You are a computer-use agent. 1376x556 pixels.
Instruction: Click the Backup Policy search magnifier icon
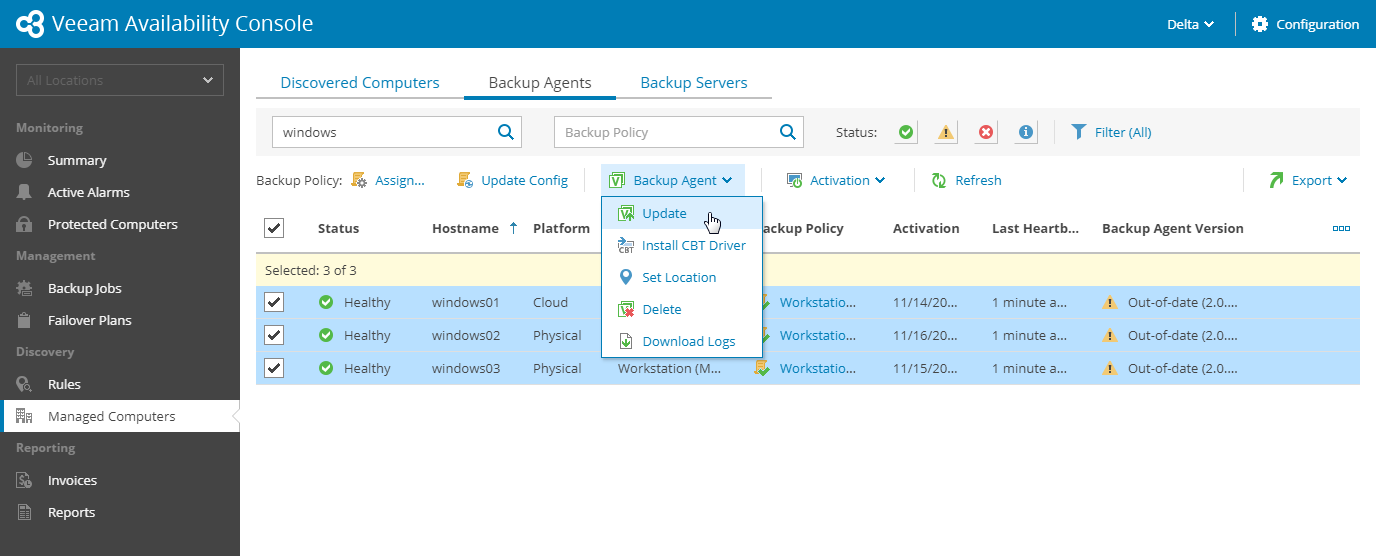coord(788,131)
